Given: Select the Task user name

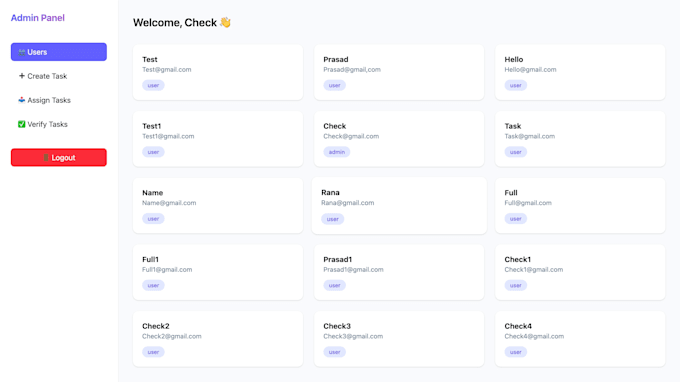Looking at the screenshot, I should [x=513, y=126].
